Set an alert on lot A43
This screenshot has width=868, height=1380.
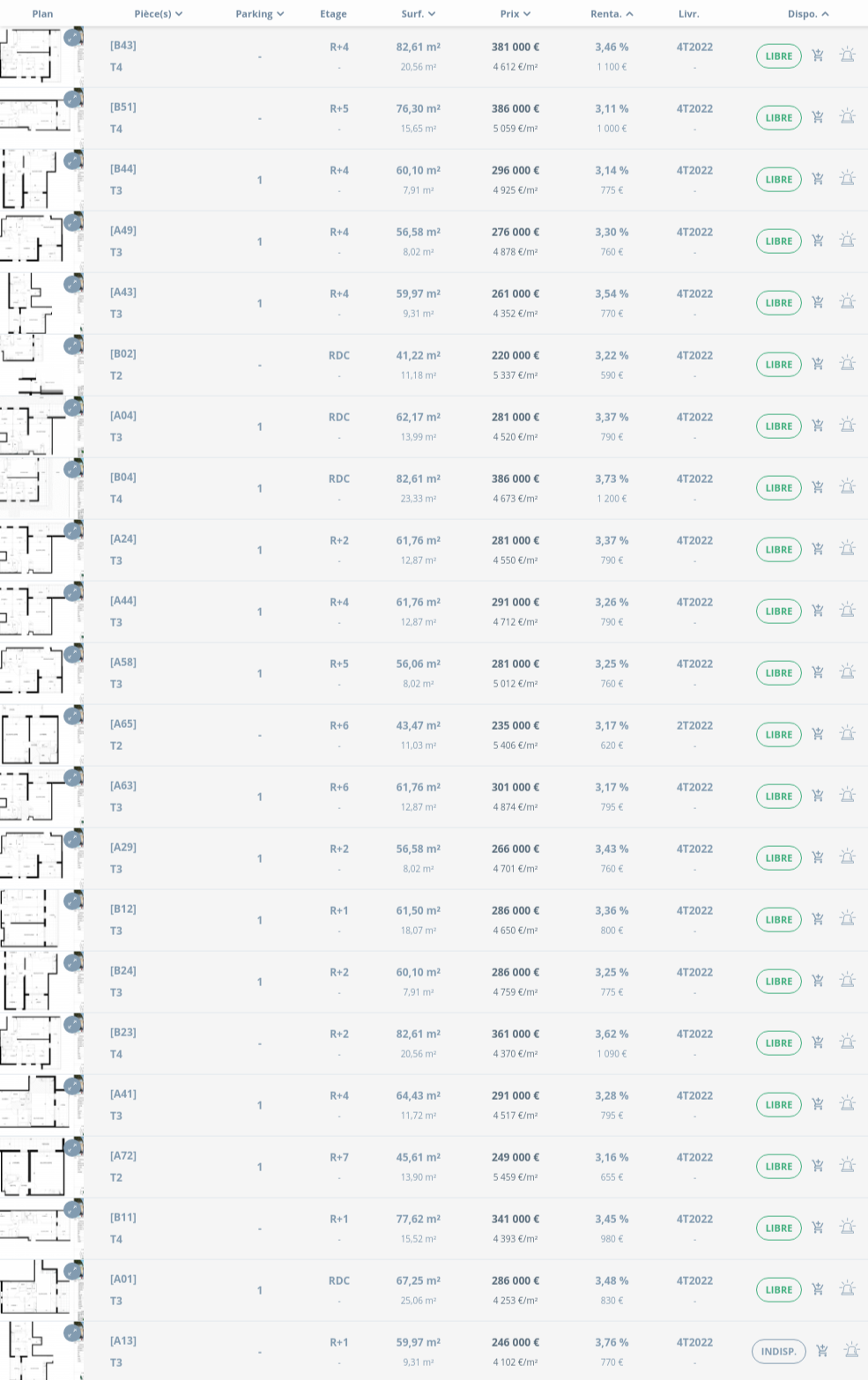click(848, 302)
